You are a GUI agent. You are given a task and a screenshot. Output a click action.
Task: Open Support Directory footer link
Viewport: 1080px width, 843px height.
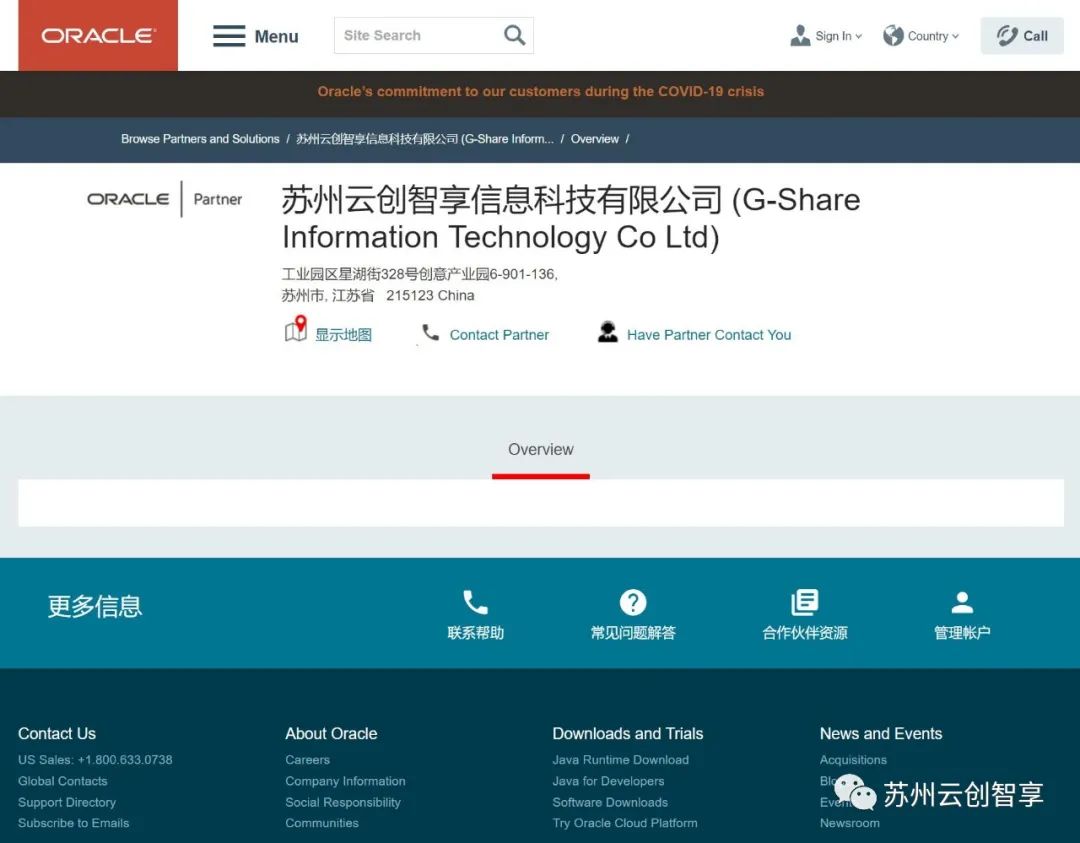[x=67, y=802]
